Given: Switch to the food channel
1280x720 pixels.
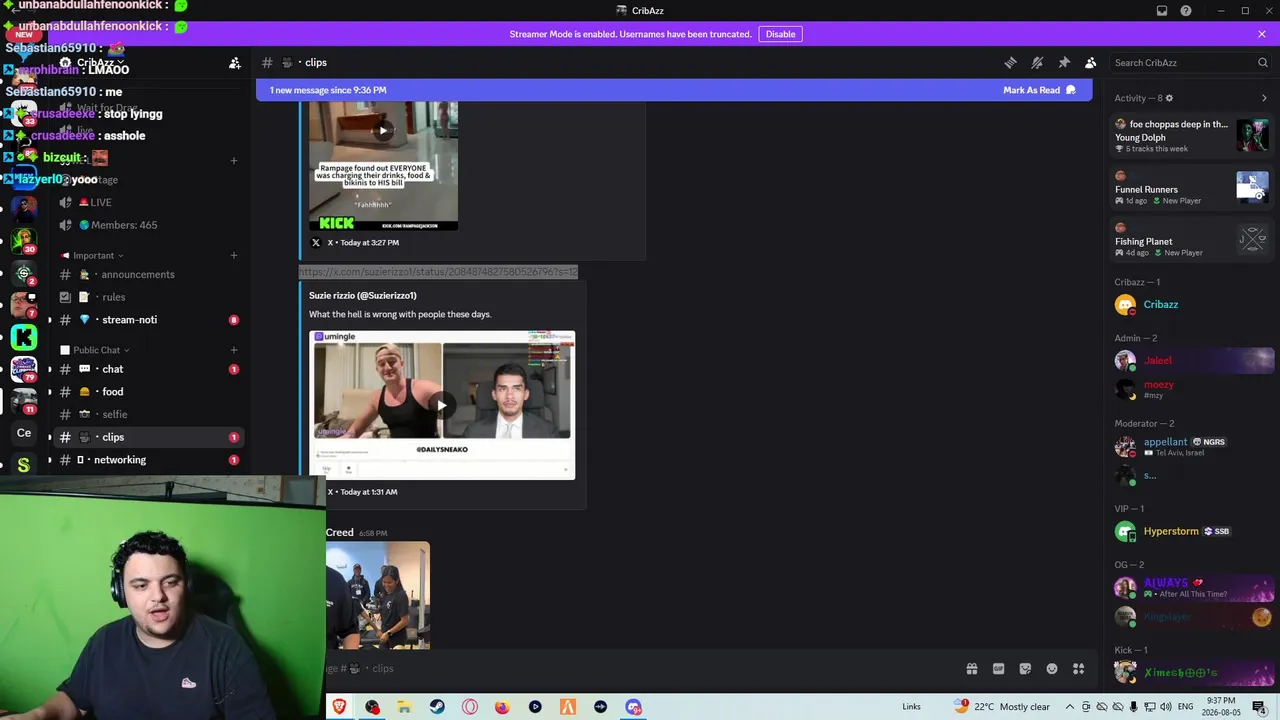Looking at the screenshot, I should tap(148, 392).
